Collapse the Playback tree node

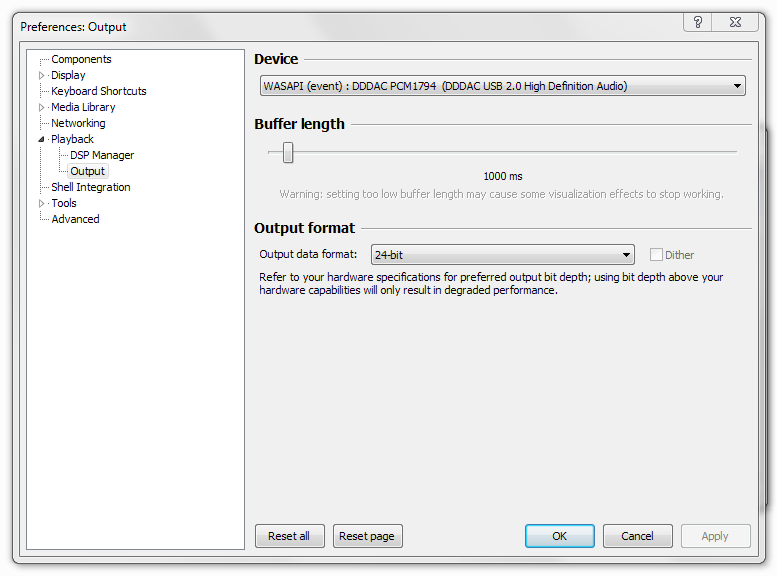pyautogui.click(x=42, y=140)
